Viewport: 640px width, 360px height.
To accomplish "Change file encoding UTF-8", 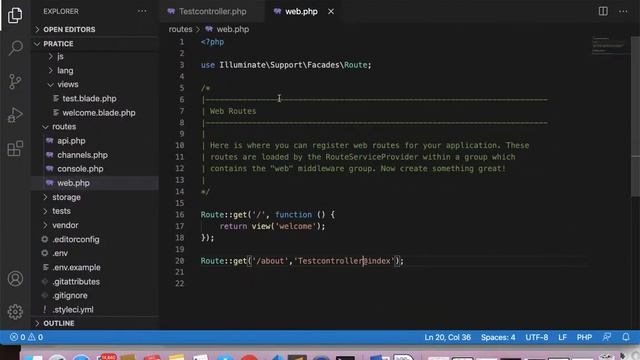I will tap(537, 338).
